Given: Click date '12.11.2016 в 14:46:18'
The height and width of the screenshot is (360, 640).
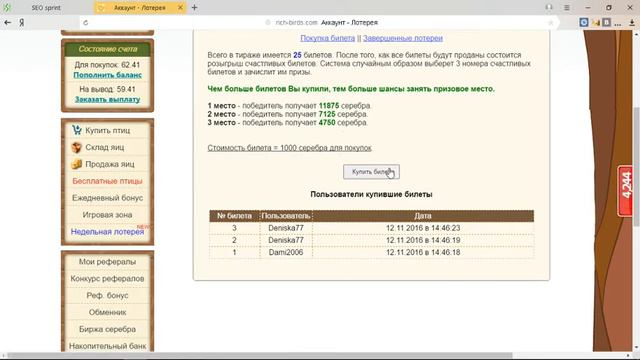Looking at the screenshot, I should tap(423, 253).
